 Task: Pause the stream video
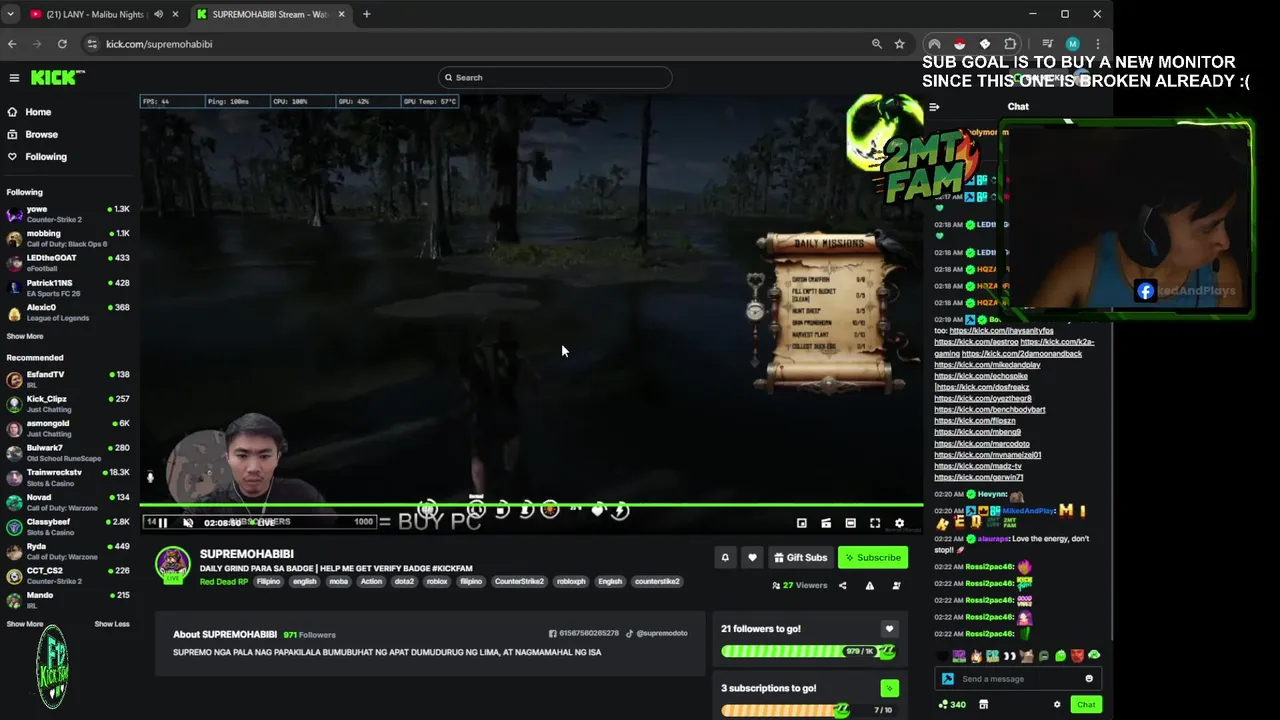coord(163,523)
